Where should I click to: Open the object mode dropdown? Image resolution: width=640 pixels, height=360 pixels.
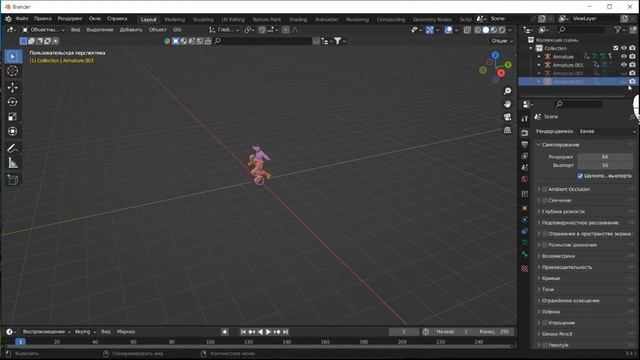(43, 30)
